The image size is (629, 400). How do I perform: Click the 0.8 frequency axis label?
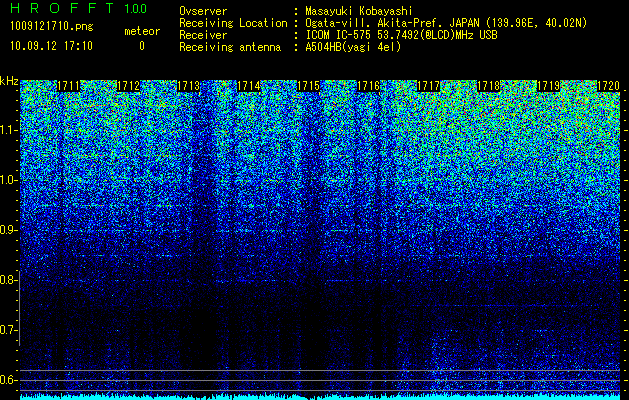click(8, 280)
